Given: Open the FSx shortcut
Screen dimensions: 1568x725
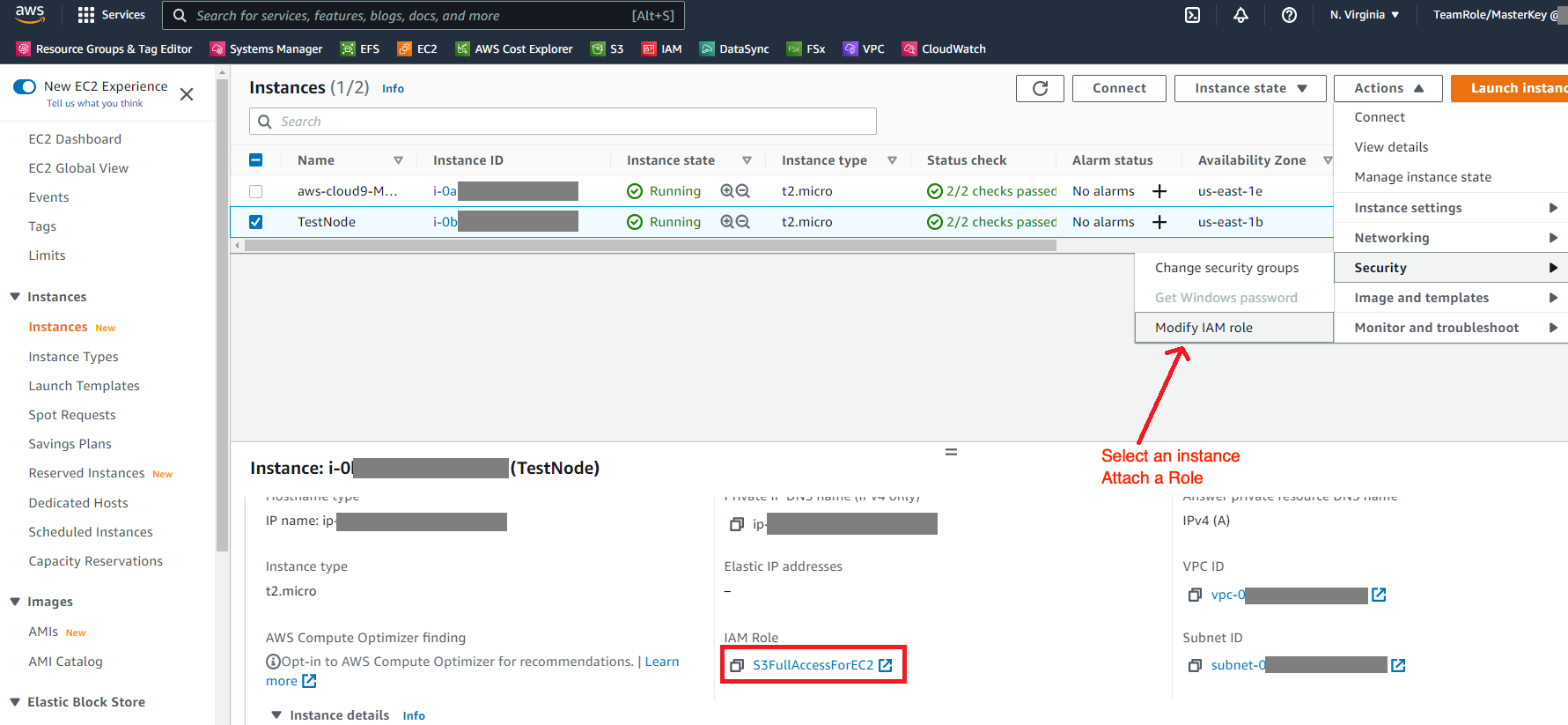Looking at the screenshot, I should (806, 49).
